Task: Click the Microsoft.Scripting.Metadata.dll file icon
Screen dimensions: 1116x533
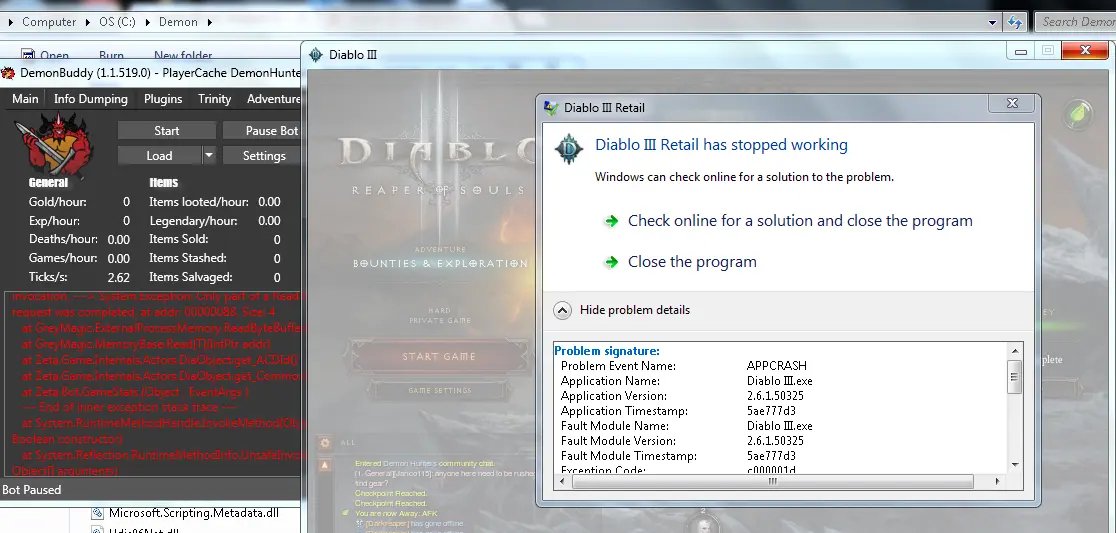Action: pyautogui.click(x=98, y=513)
